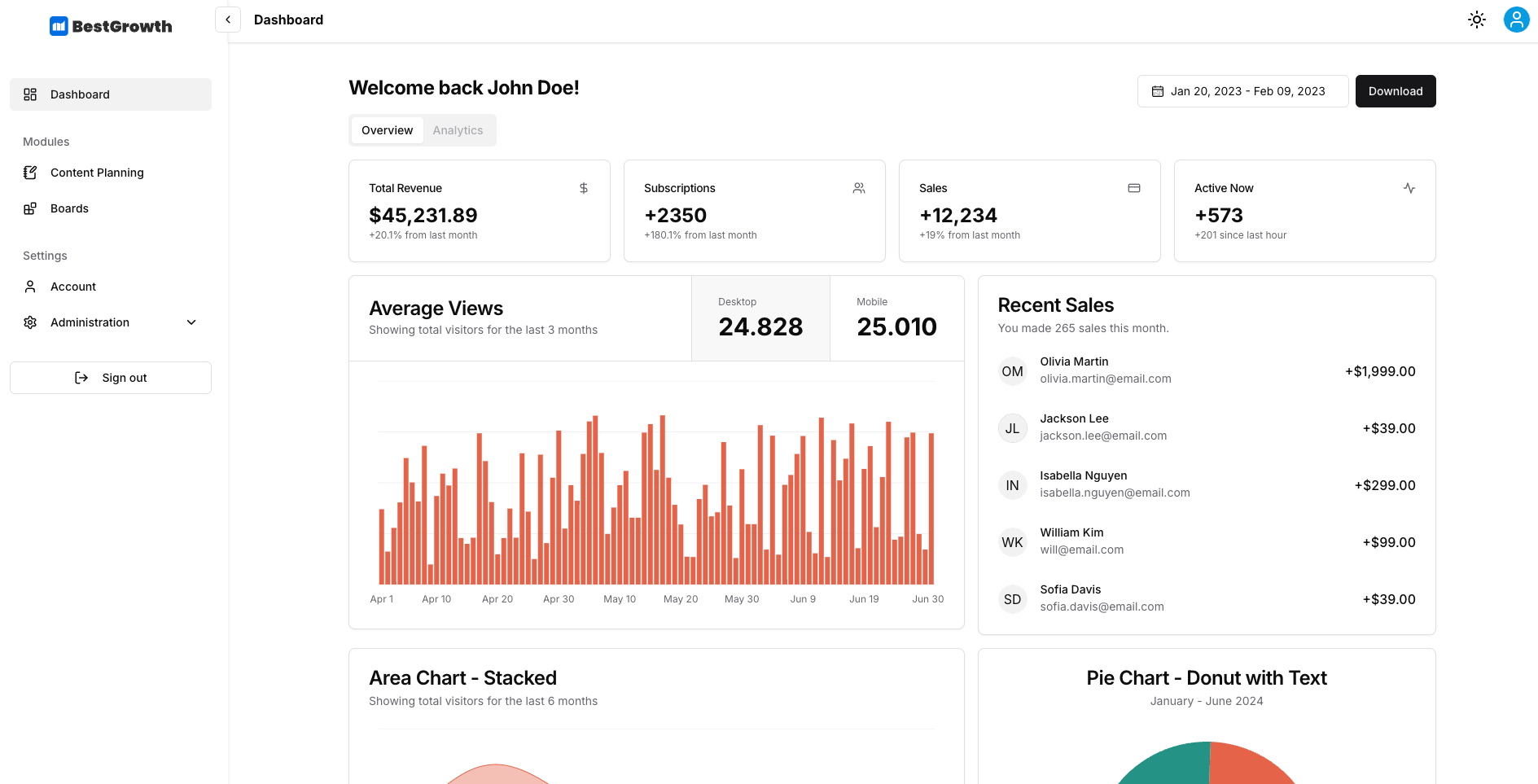Click the Boards sidebar icon
This screenshot has width=1538, height=784.
coord(30,208)
